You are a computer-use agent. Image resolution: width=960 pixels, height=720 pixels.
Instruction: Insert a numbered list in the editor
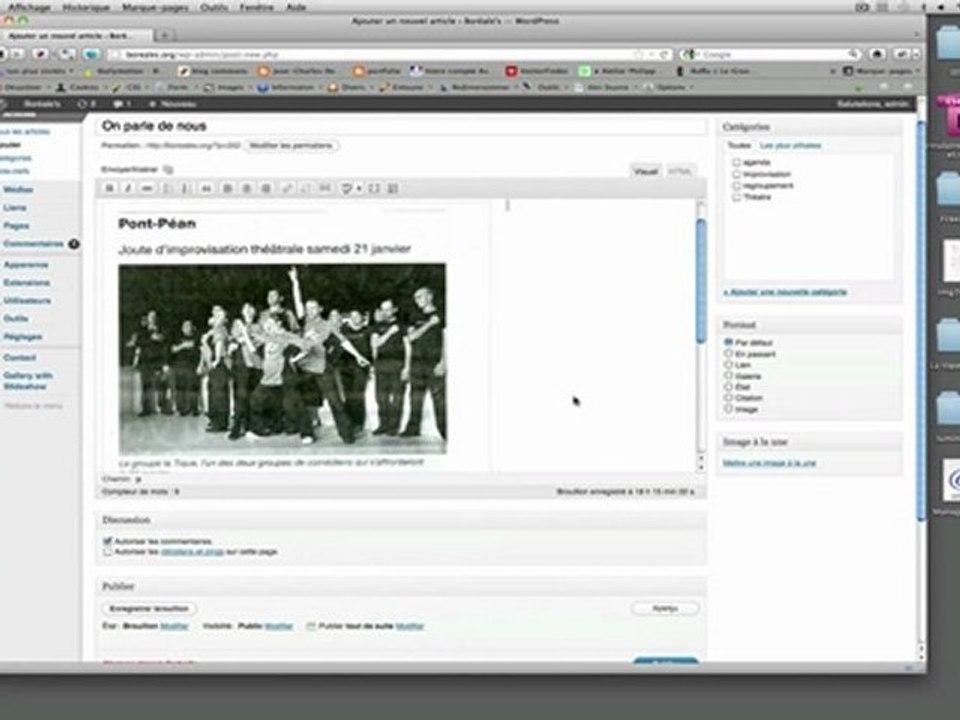pyautogui.click(x=186, y=188)
